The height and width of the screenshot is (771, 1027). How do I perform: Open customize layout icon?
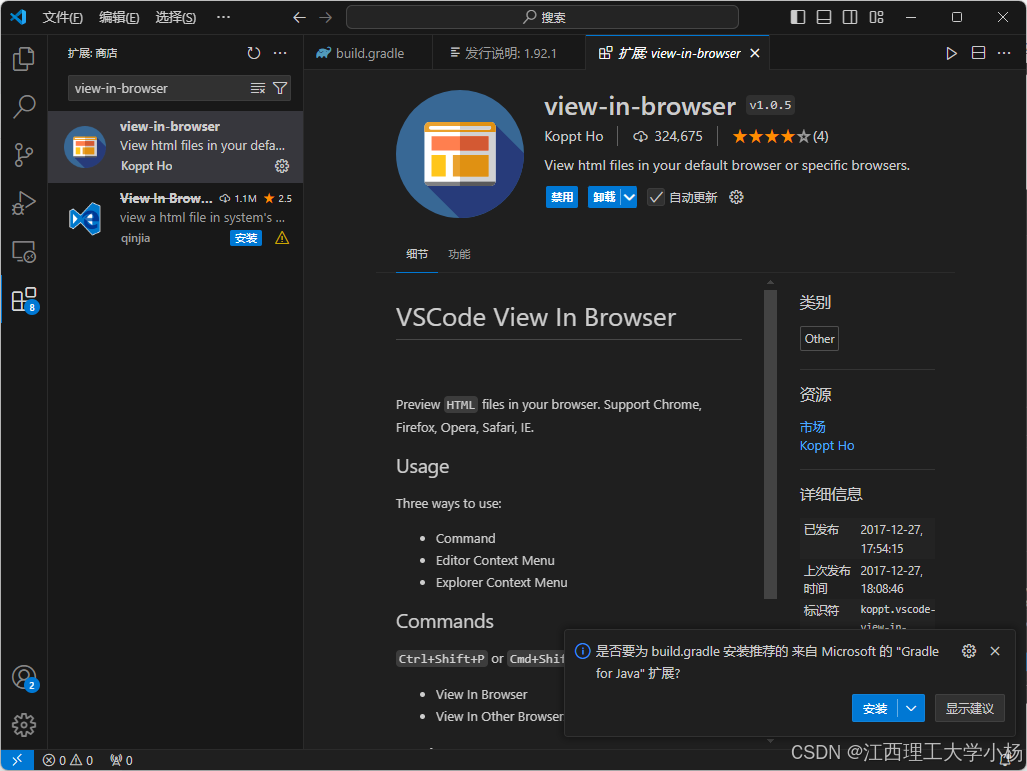click(876, 18)
